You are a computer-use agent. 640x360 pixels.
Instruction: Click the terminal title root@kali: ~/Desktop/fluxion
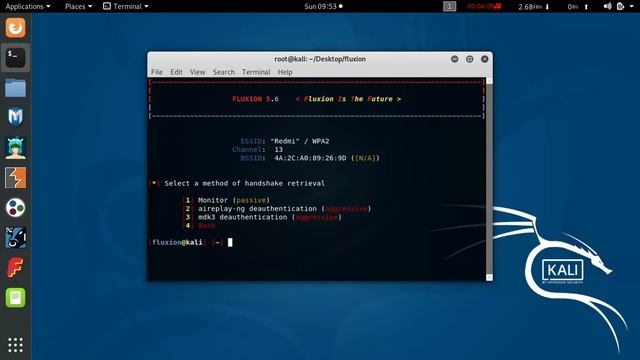click(320, 59)
